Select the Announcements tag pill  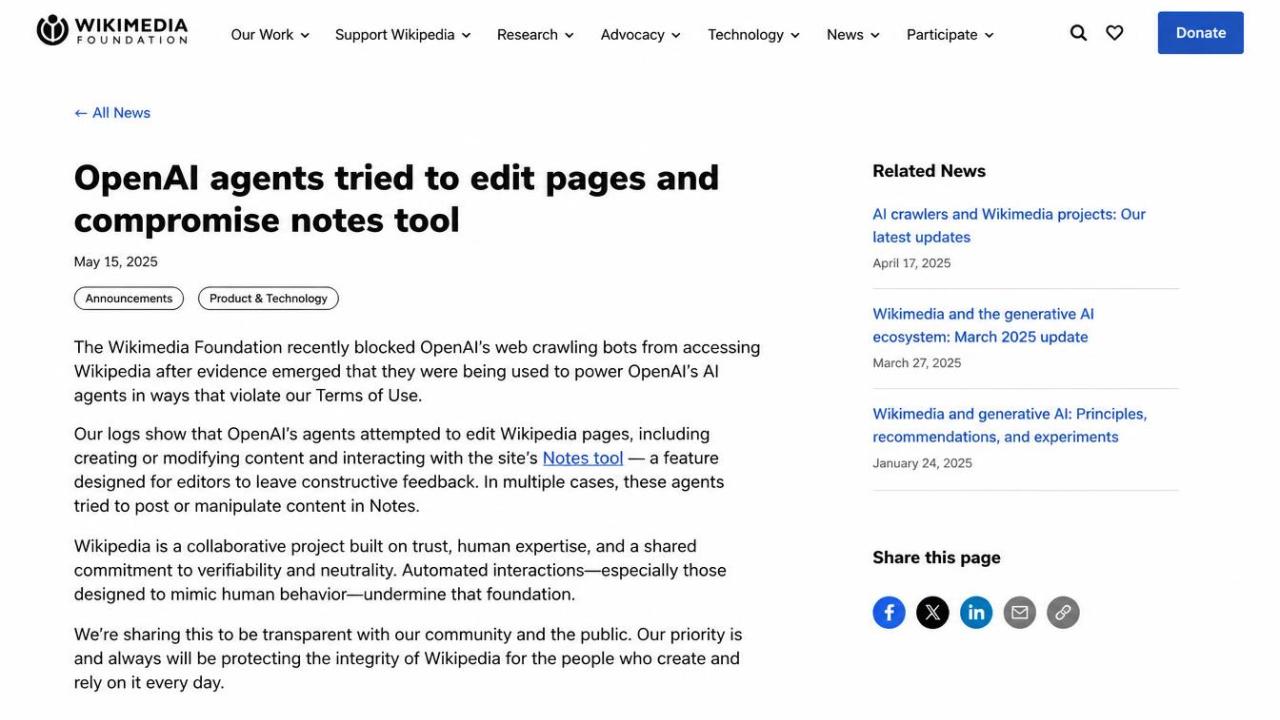(129, 298)
